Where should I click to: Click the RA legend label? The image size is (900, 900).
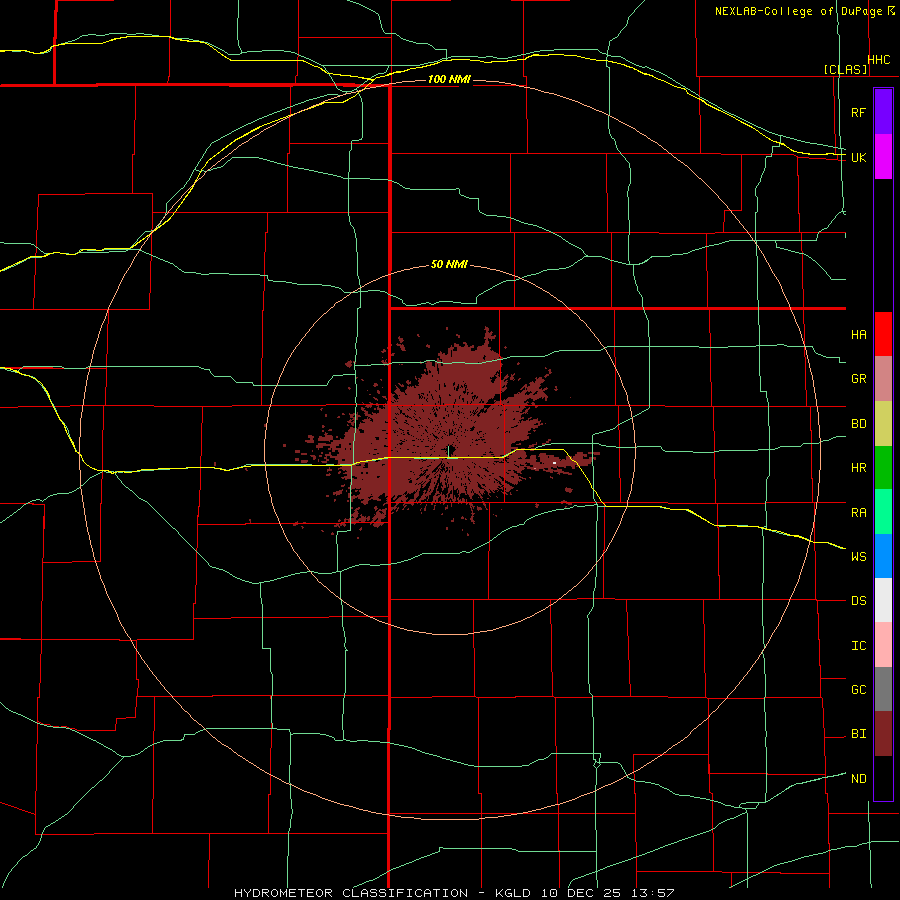click(x=858, y=513)
